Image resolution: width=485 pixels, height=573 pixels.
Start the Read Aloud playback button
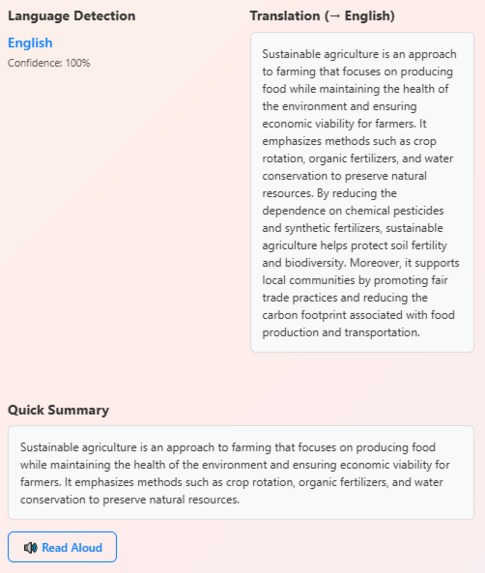click(x=62, y=547)
